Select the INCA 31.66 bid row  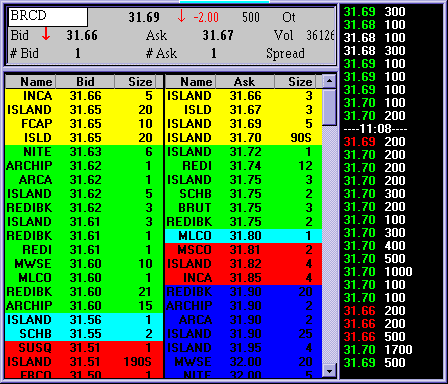84,96
